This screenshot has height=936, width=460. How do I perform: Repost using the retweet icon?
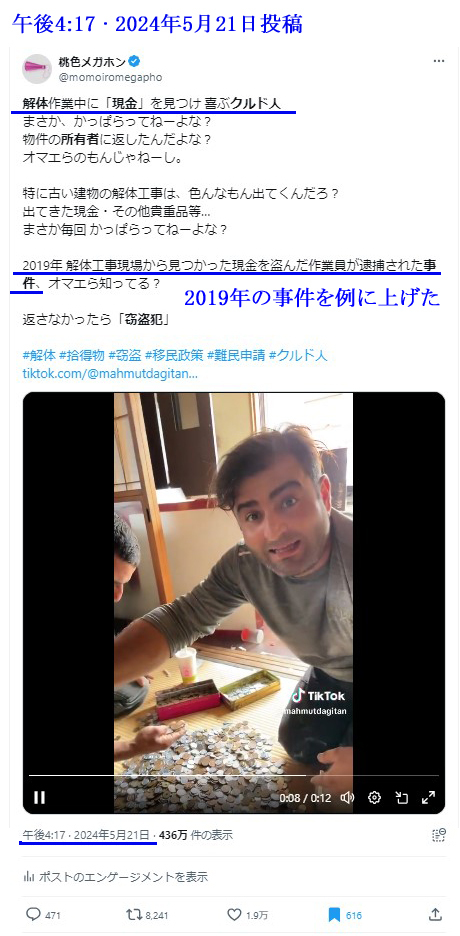tap(134, 915)
